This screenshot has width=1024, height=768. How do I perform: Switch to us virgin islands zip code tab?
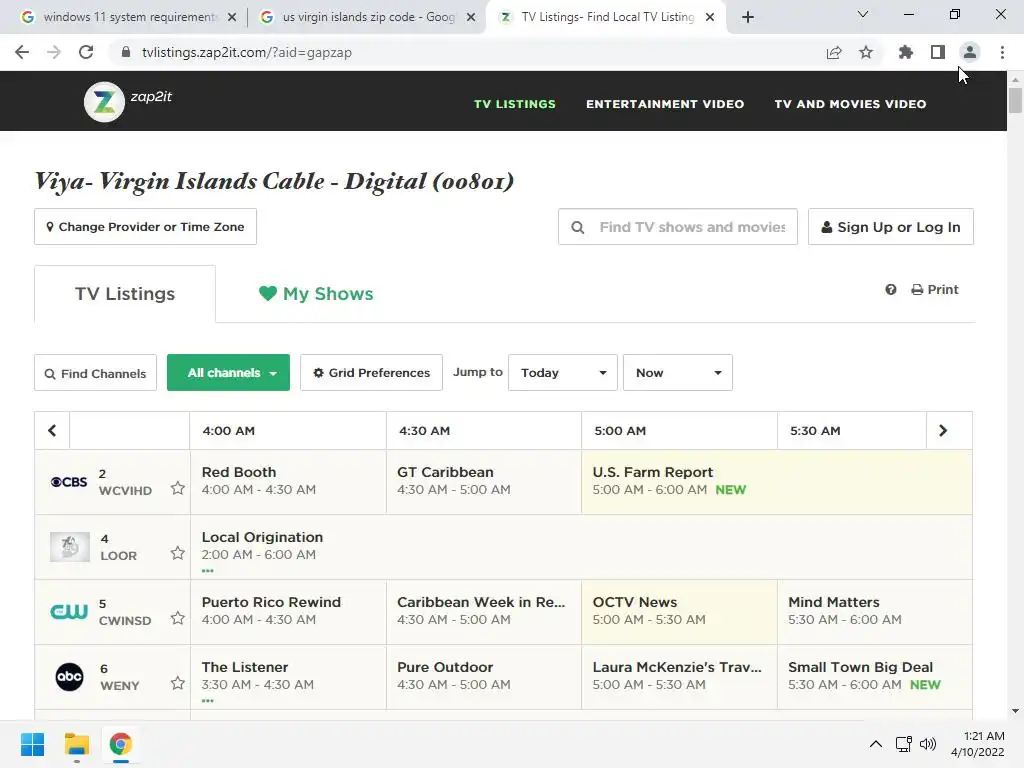pos(368,17)
